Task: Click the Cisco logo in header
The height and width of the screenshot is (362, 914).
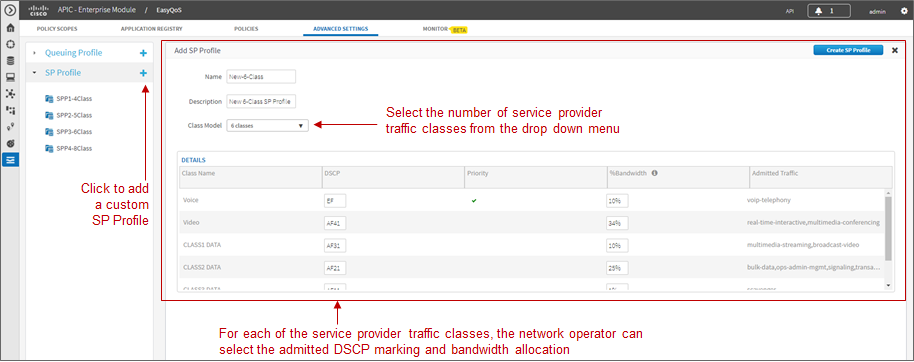Action: 38,10
